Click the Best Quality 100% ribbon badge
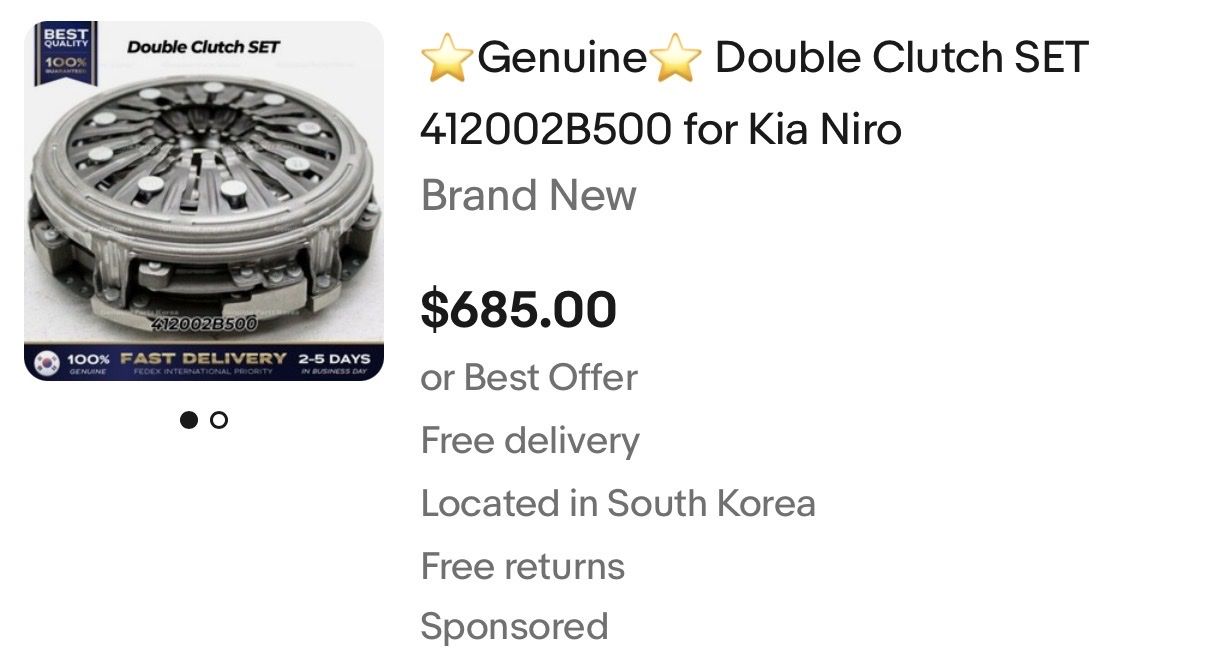This screenshot has width=1206, height=663. (63, 54)
